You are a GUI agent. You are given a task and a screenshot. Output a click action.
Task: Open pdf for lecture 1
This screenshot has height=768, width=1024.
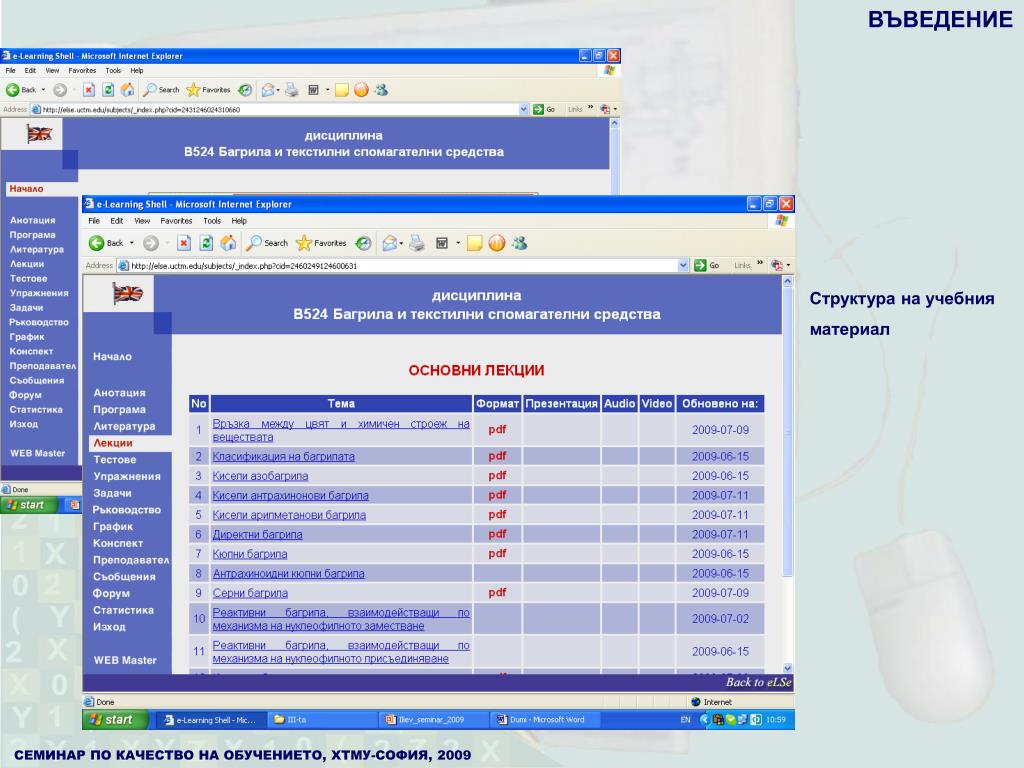(x=497, y=430)
